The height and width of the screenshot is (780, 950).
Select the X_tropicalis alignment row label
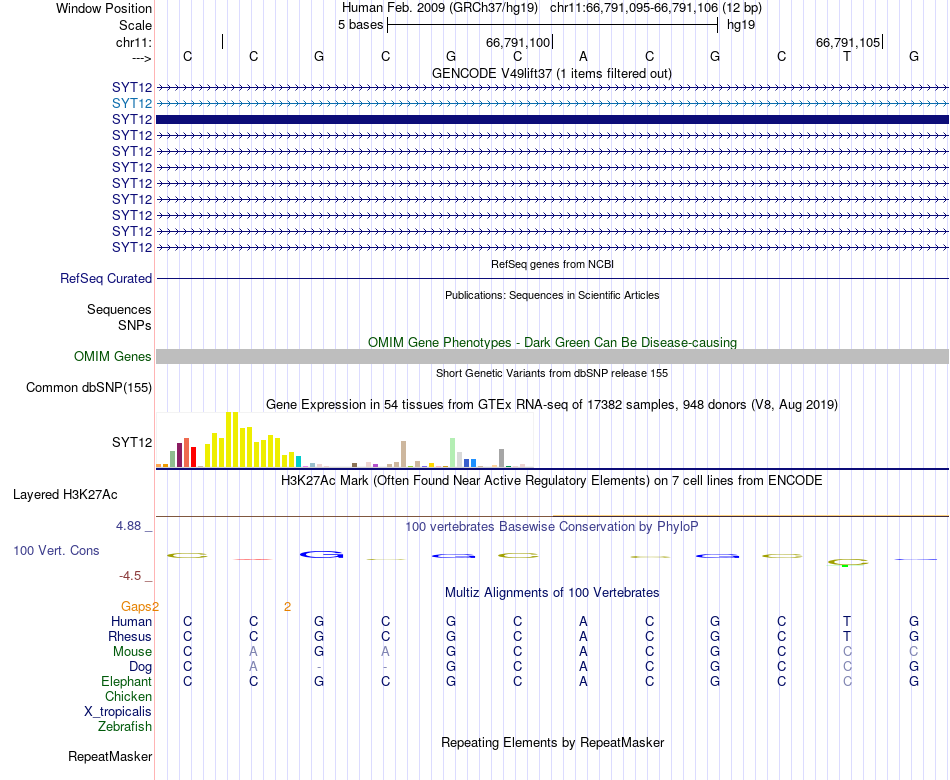pyautogui.click(x=118, y=712)
